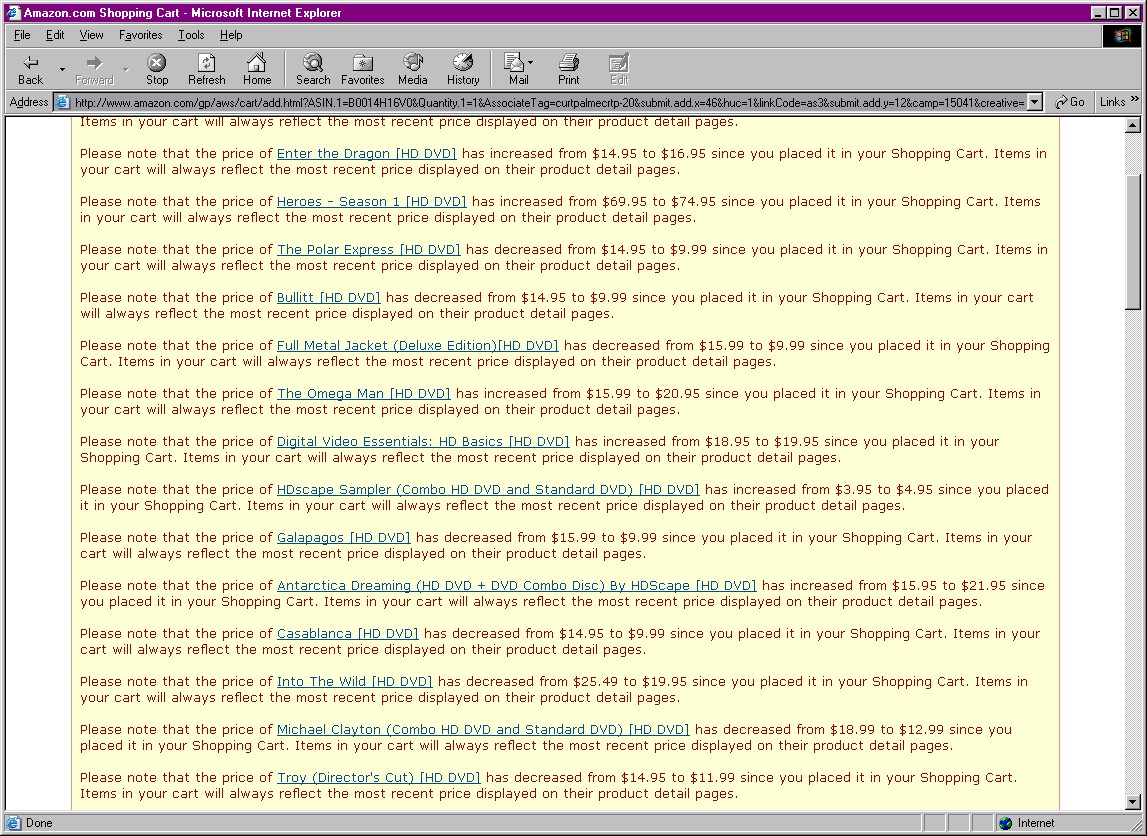Viewport: 1147px width, 836px height.
Task: Click the page icon in the address bar
Action: [x=63, y=102]
